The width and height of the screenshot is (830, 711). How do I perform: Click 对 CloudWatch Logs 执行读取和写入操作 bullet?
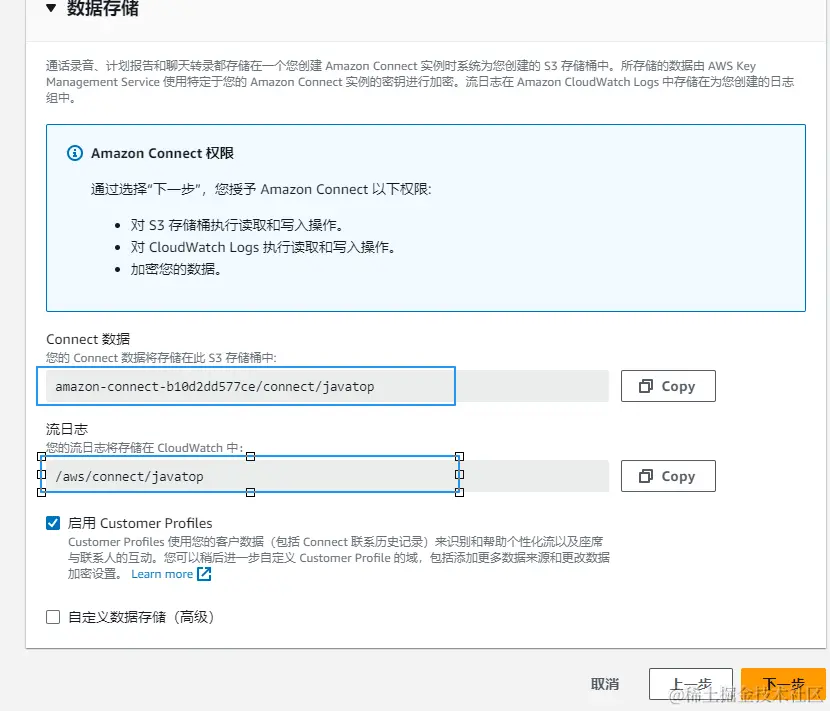pos(263,247)
